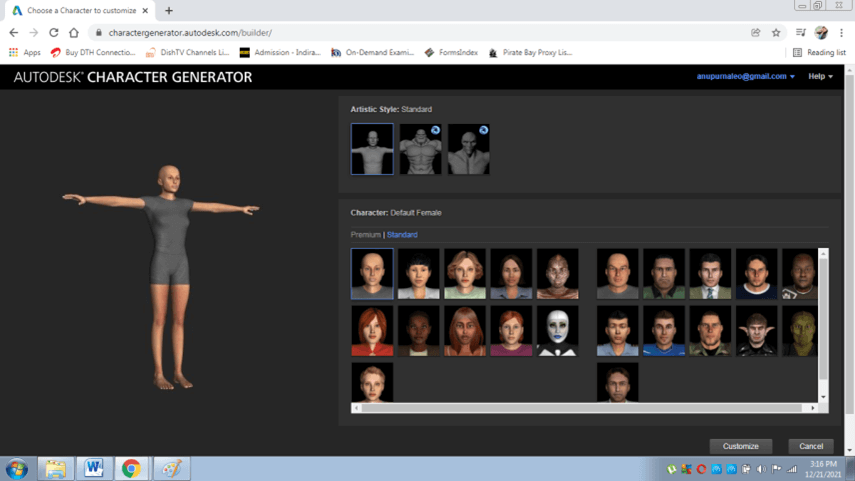Choose the lean creature artistic style thumbnail
Viewport: 855px width, 481px height.
coord(468,149)
